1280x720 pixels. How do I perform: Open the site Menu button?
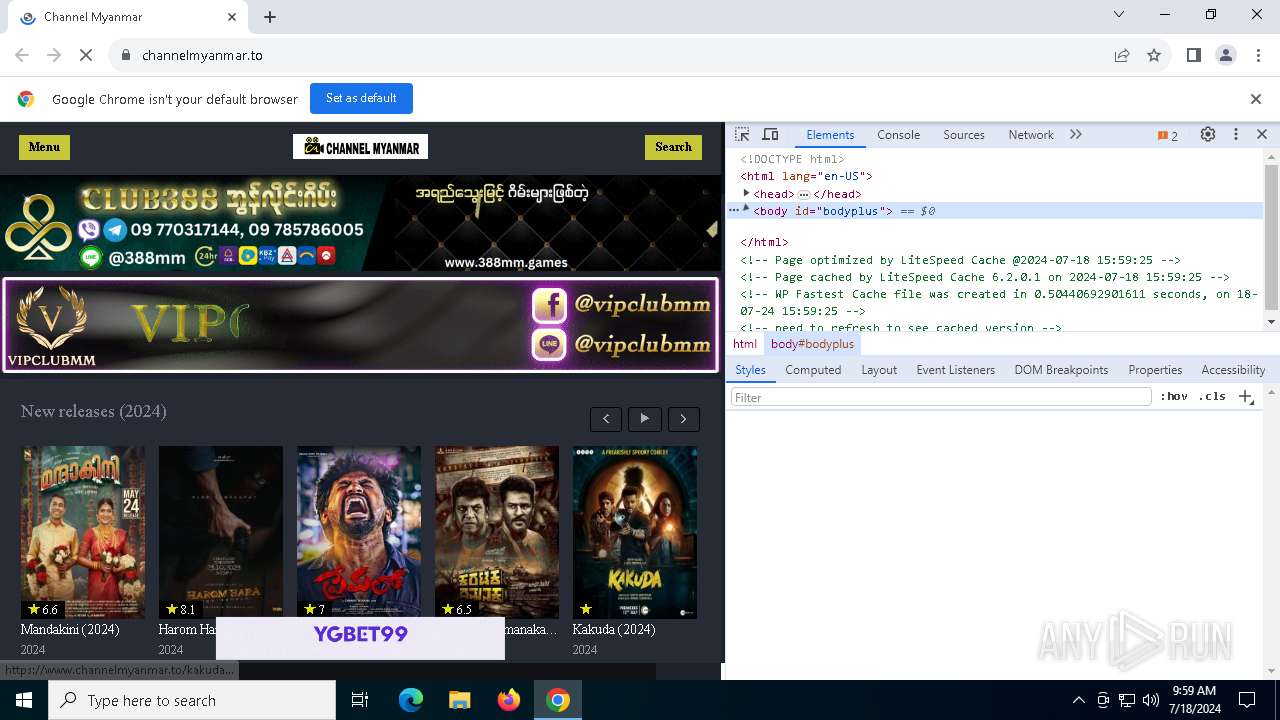44,147
